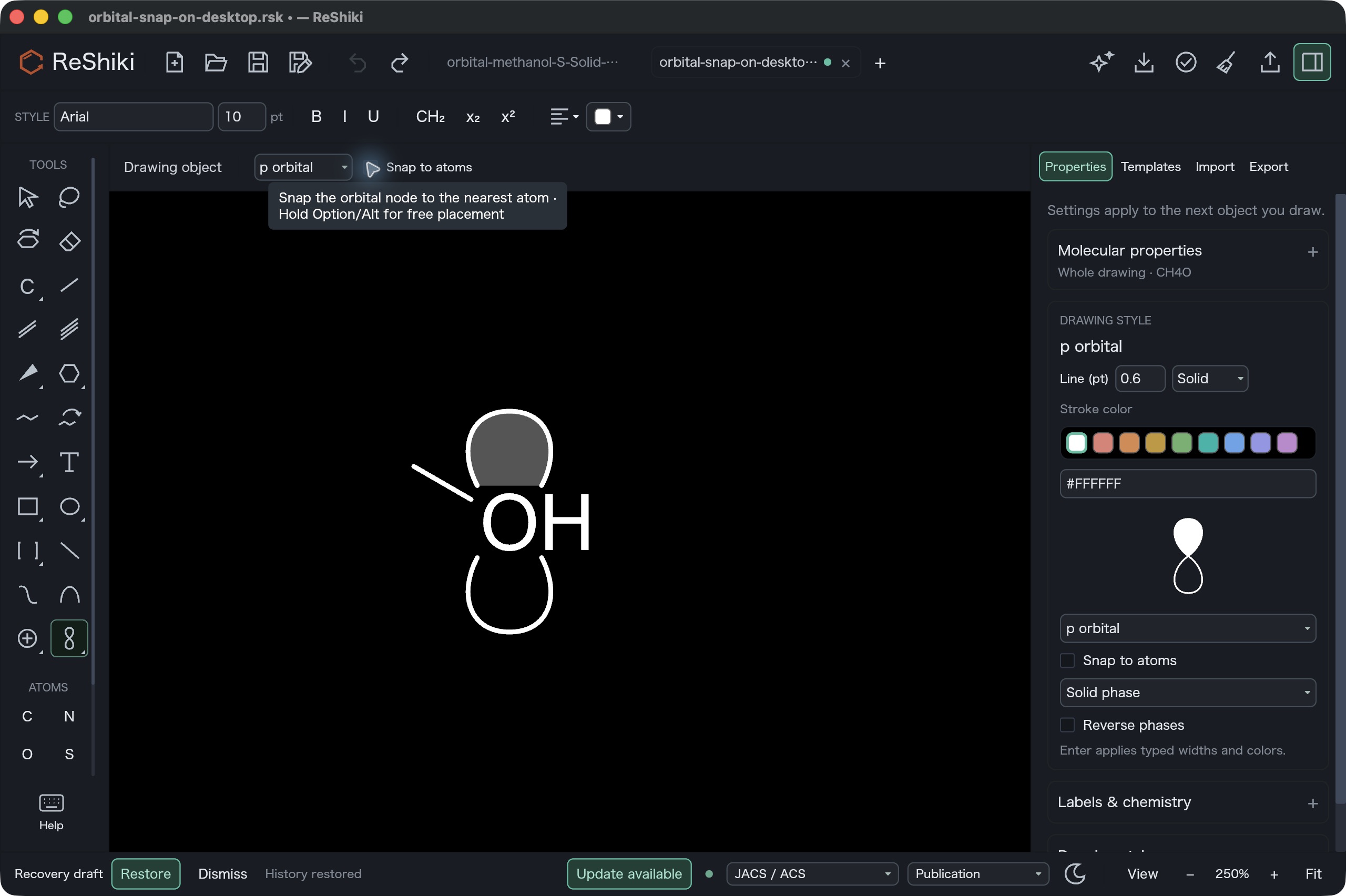The height and width of the screenshot is (896, 1346).
Task: Open the Solid line style dropdown
Action: click(1209, 379)
